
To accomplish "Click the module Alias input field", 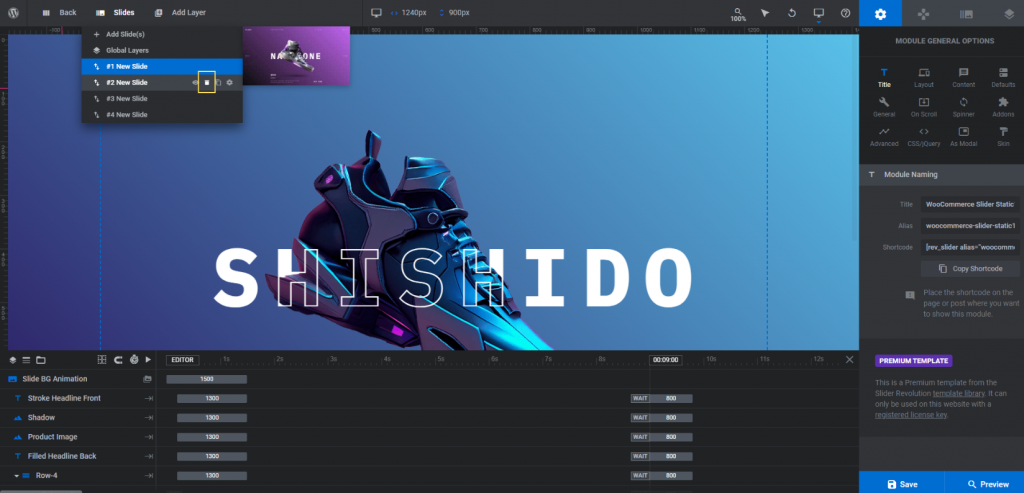I will tap(970, 226).
